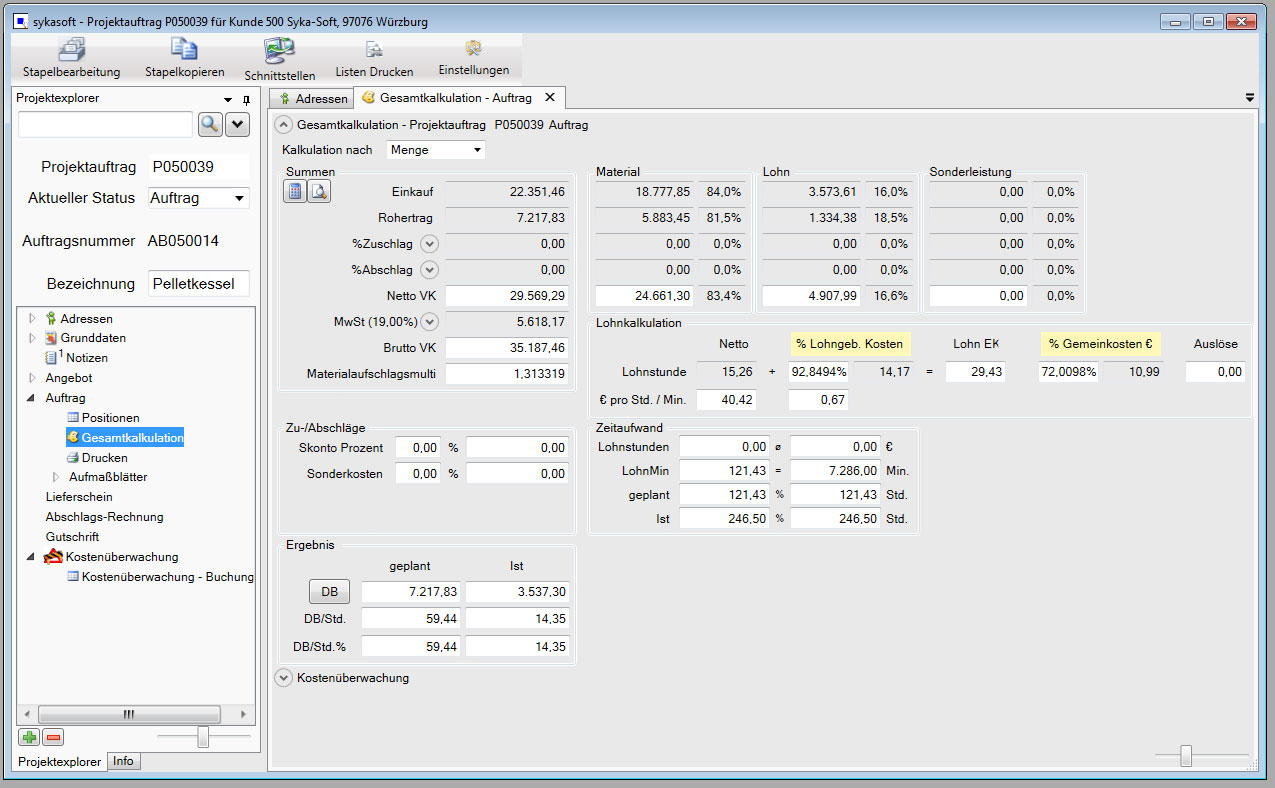Click the DB button in Ergebnis
The width and height of the screenshot is (1275, 788).
328,592
